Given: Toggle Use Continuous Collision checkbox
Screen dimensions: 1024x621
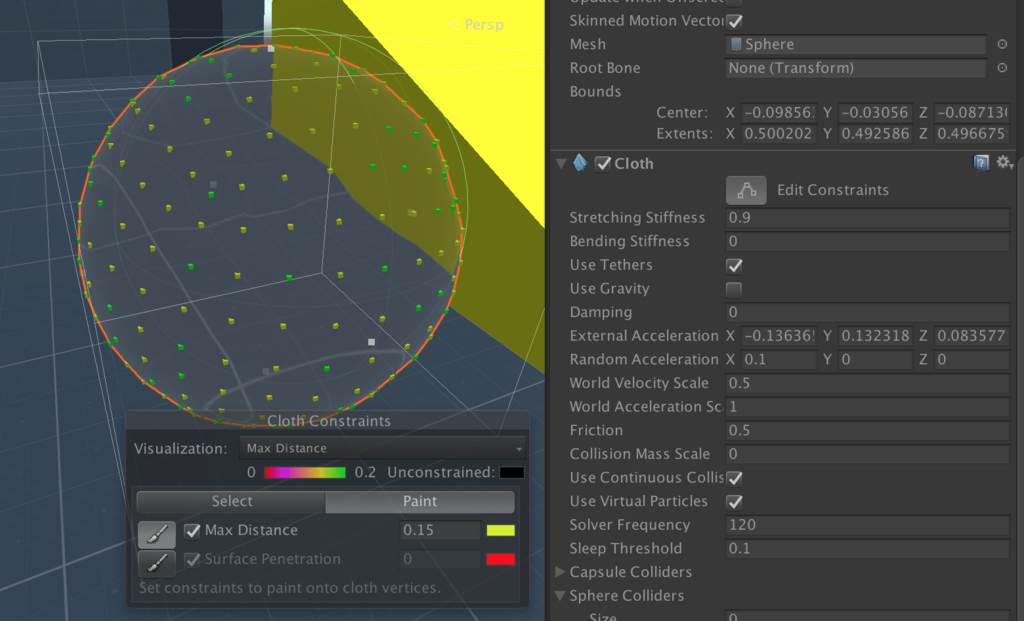Looking at the screenshot, I should [734, 478].
